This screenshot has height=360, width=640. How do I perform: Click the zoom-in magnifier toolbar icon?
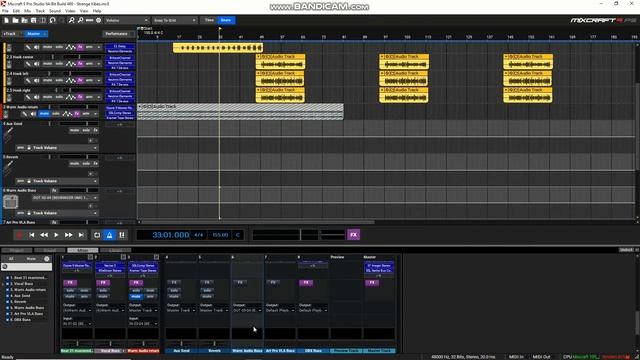pos(71,20)
